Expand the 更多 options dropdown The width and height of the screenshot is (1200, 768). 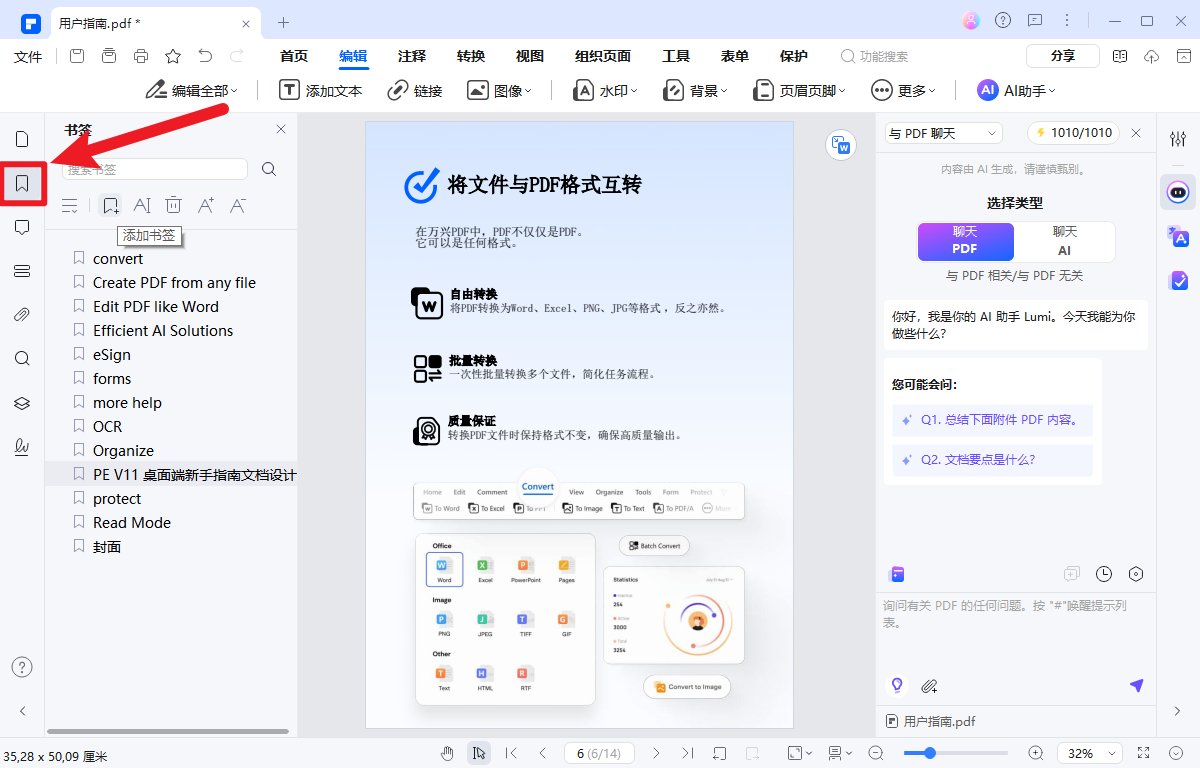(x=903, y=90)
